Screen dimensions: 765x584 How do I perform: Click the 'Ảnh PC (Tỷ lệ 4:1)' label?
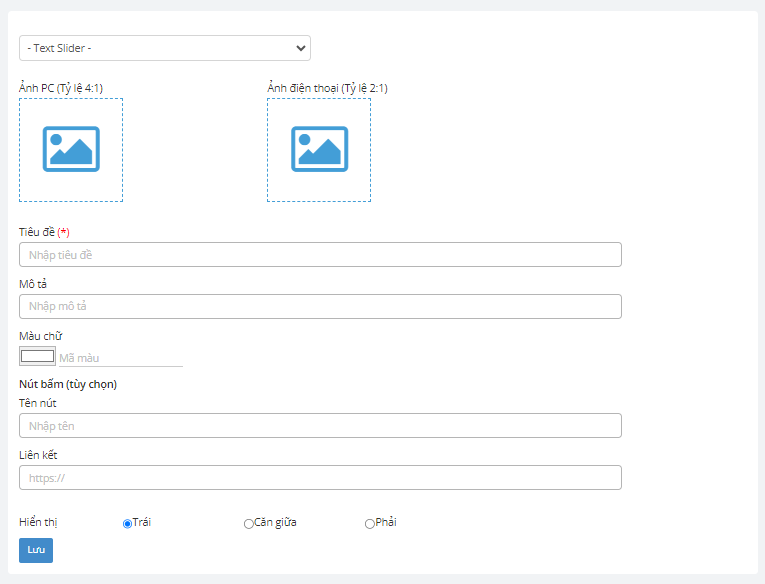point(61,88)
